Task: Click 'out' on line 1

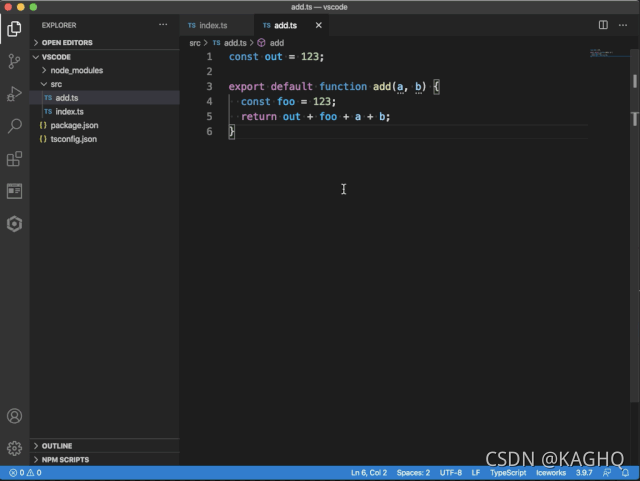Action: 273,57
